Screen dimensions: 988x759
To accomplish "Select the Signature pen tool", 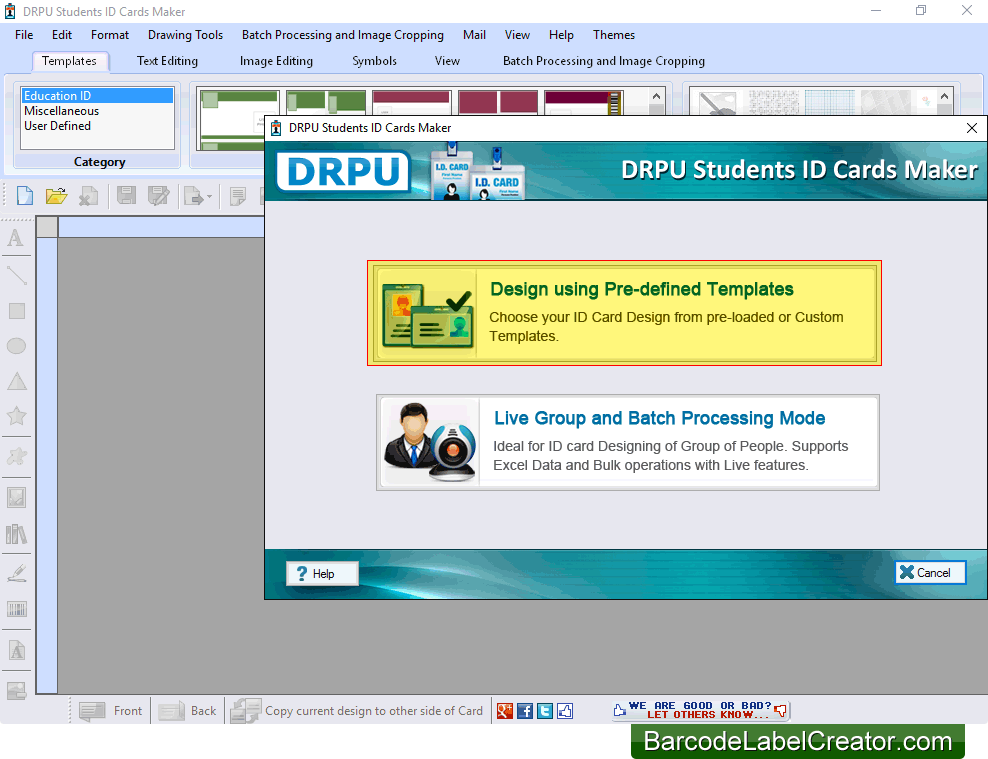I will pyautogui.click(x=16, y=573).
